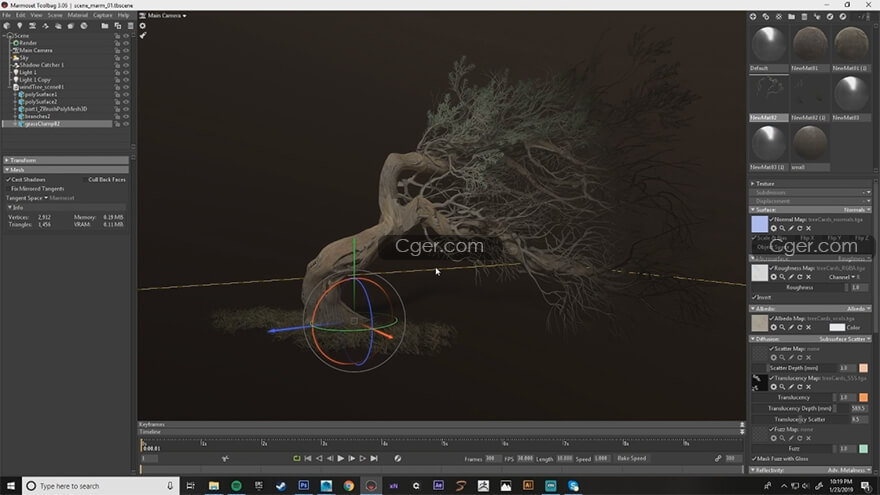Click the duplicate object icon in scene toolbar
880x495 pixels.
[118, 26]
